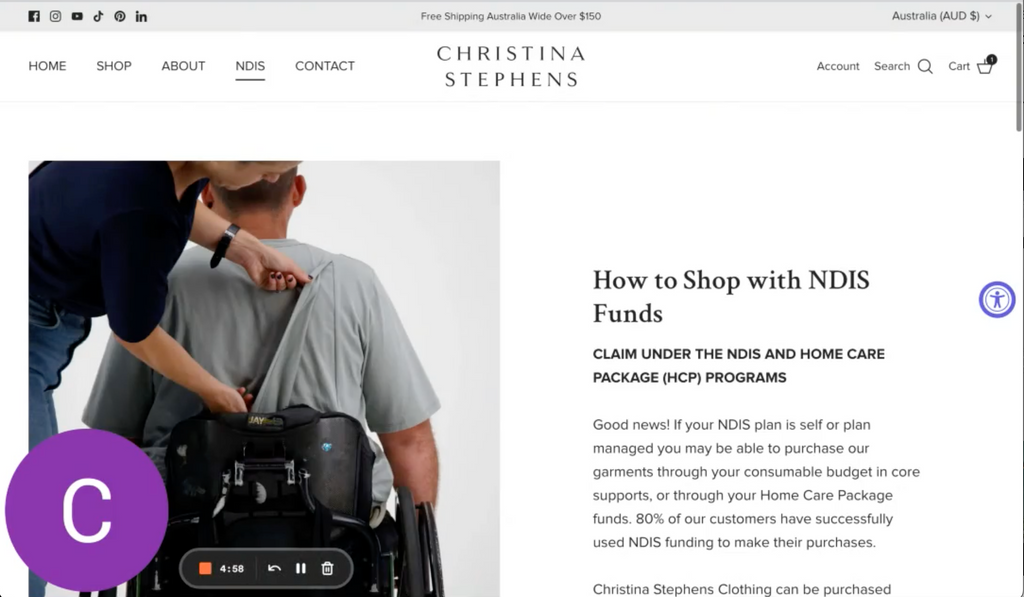Screen dimensions: 1024x597
Task: Delete the recording using trash icon
Action: [328, 568]
